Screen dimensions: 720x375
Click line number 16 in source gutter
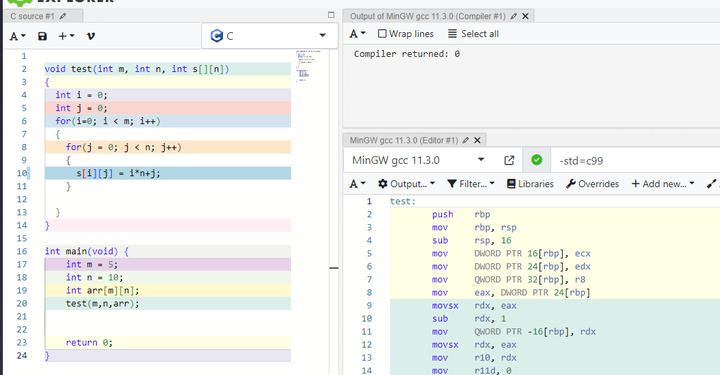tap(22, 252)
